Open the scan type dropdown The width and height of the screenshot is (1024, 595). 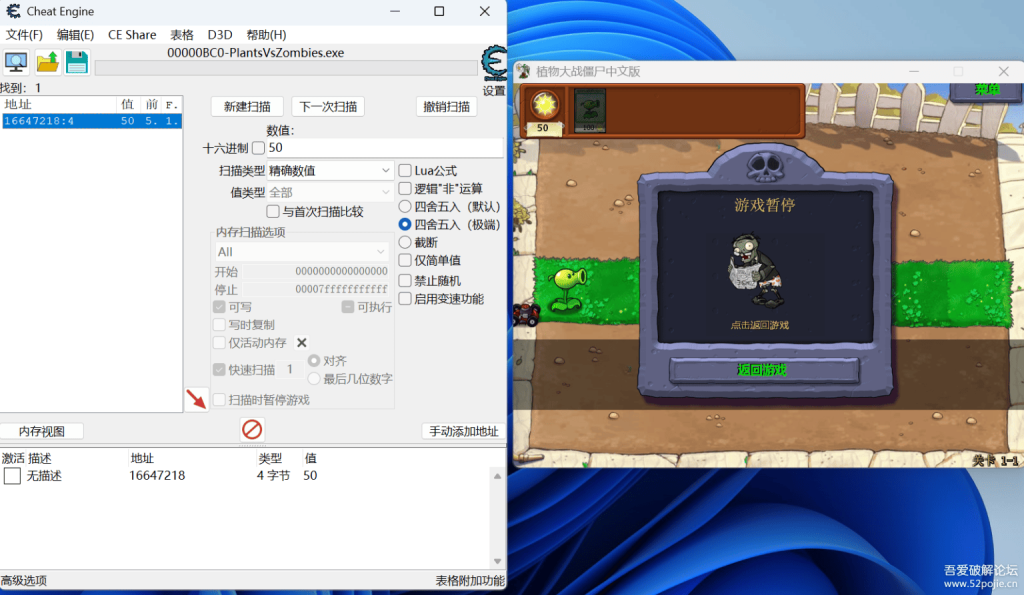(330, 170)
